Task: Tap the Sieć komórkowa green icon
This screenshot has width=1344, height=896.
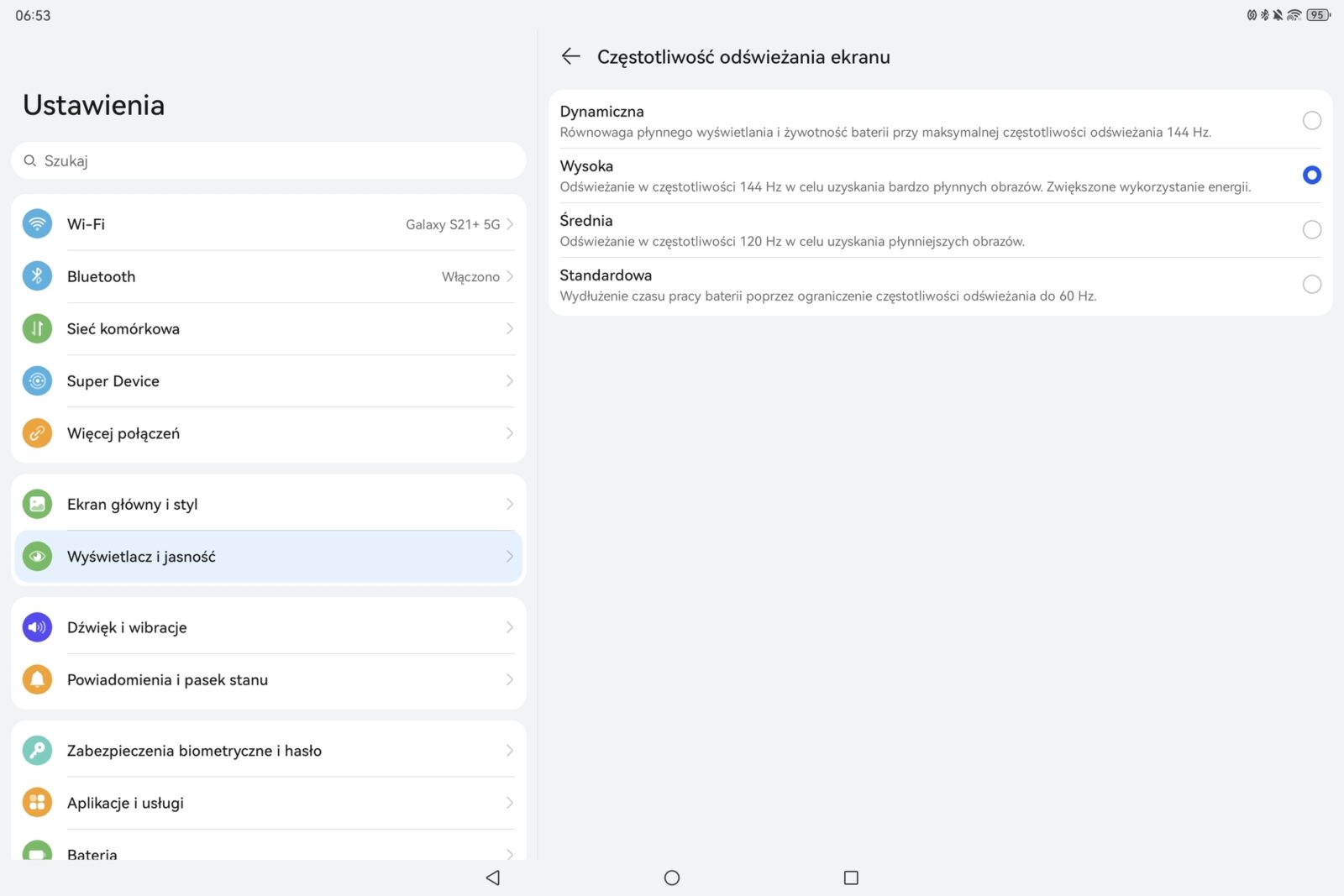Action: click(37, 329)
